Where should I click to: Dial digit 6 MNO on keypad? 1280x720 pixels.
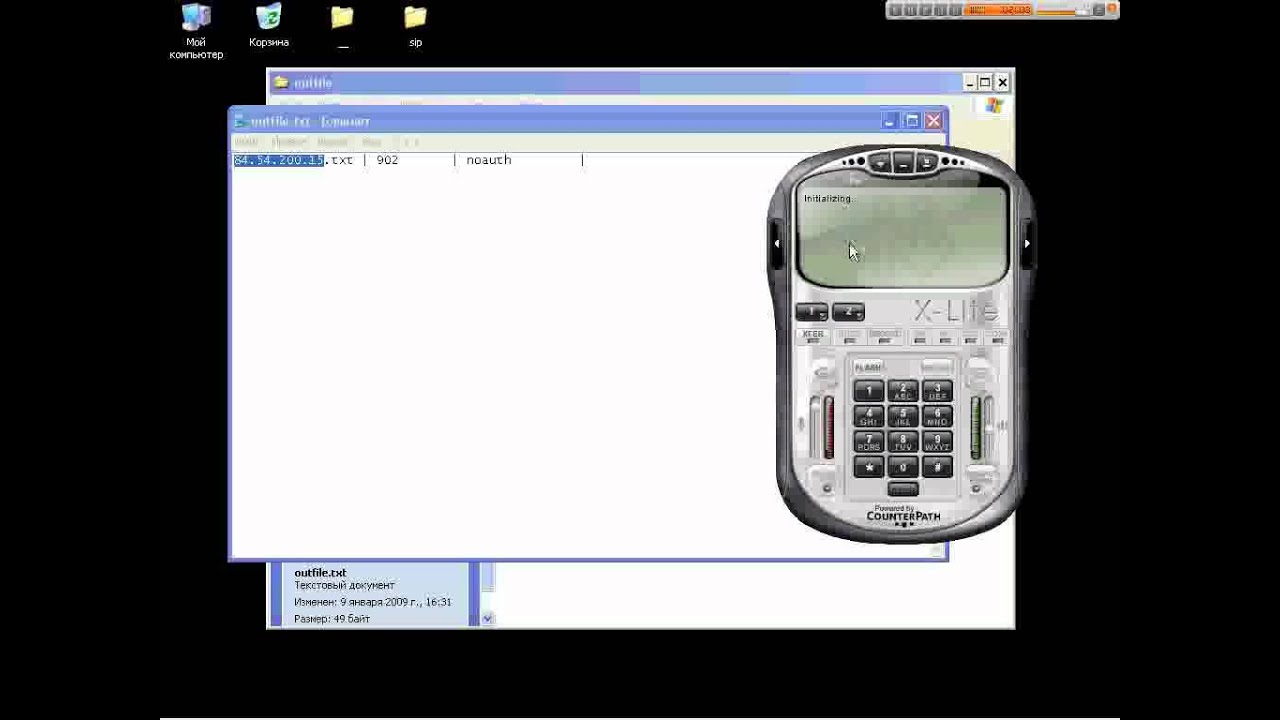938,415
